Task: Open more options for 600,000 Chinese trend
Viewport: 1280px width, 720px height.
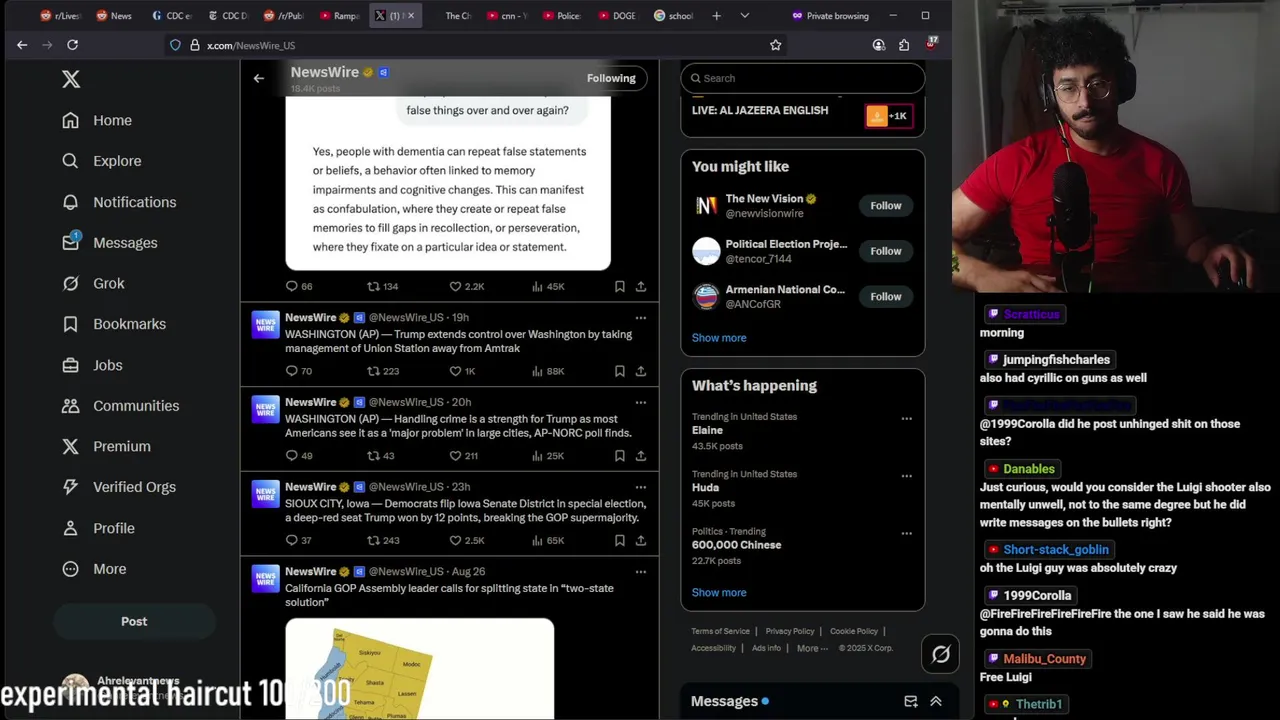Action: pyautogui.click(x=906, y=534)
